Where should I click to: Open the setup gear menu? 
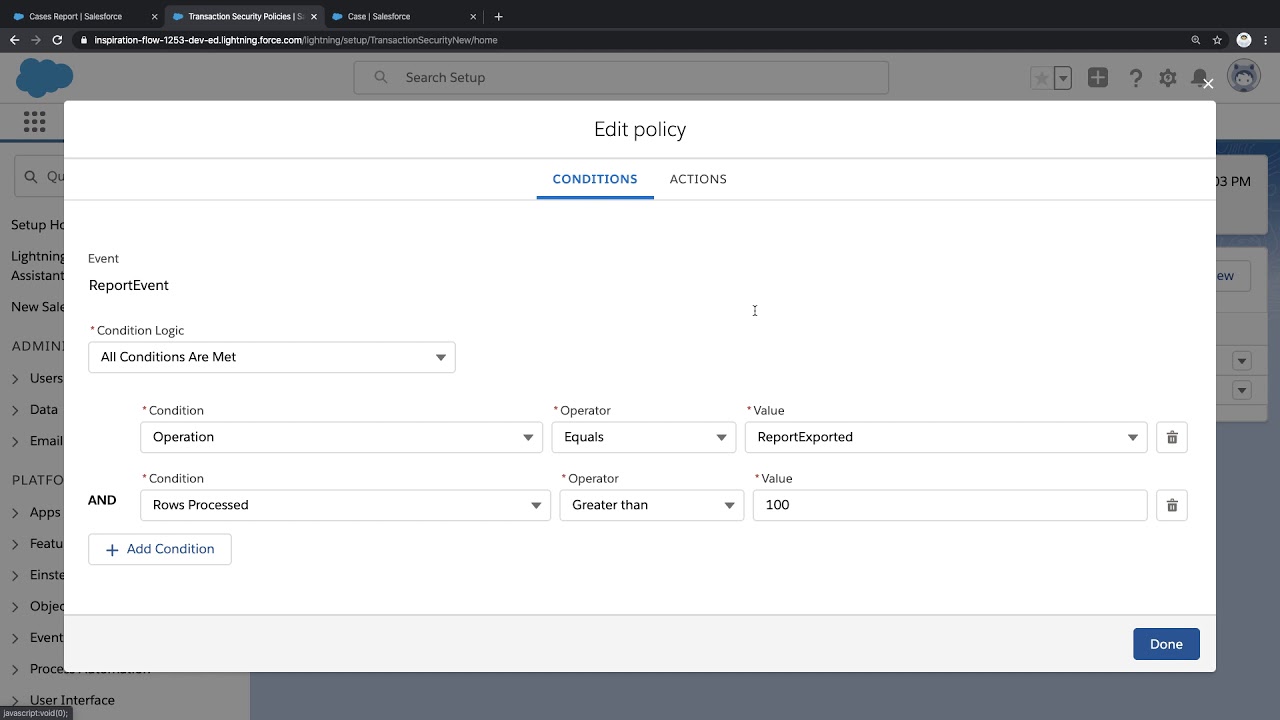point(1168,78)
